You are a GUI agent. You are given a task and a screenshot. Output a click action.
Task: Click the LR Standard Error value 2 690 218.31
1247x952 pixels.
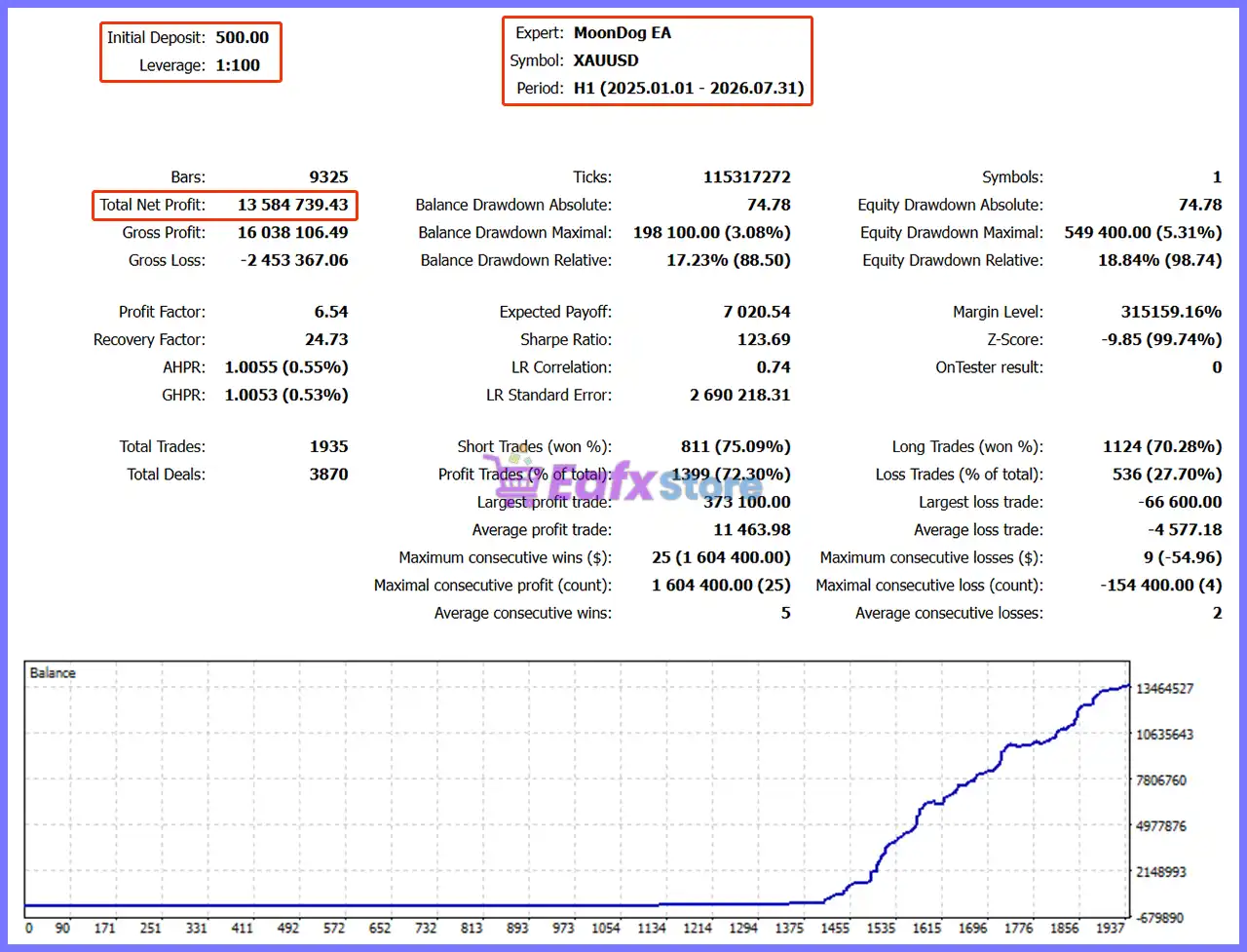point(740,395)
